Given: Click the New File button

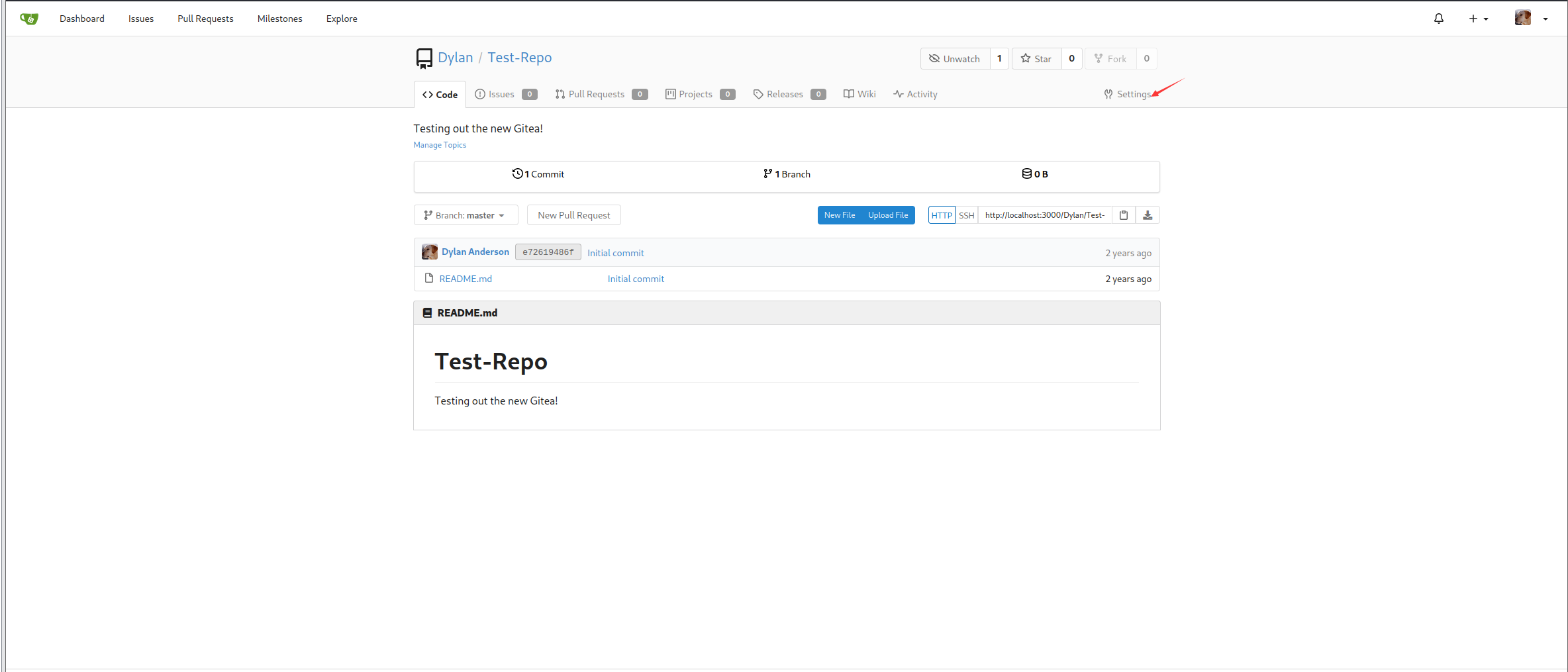Looking at the screenshot, I should tap(839, 215).
